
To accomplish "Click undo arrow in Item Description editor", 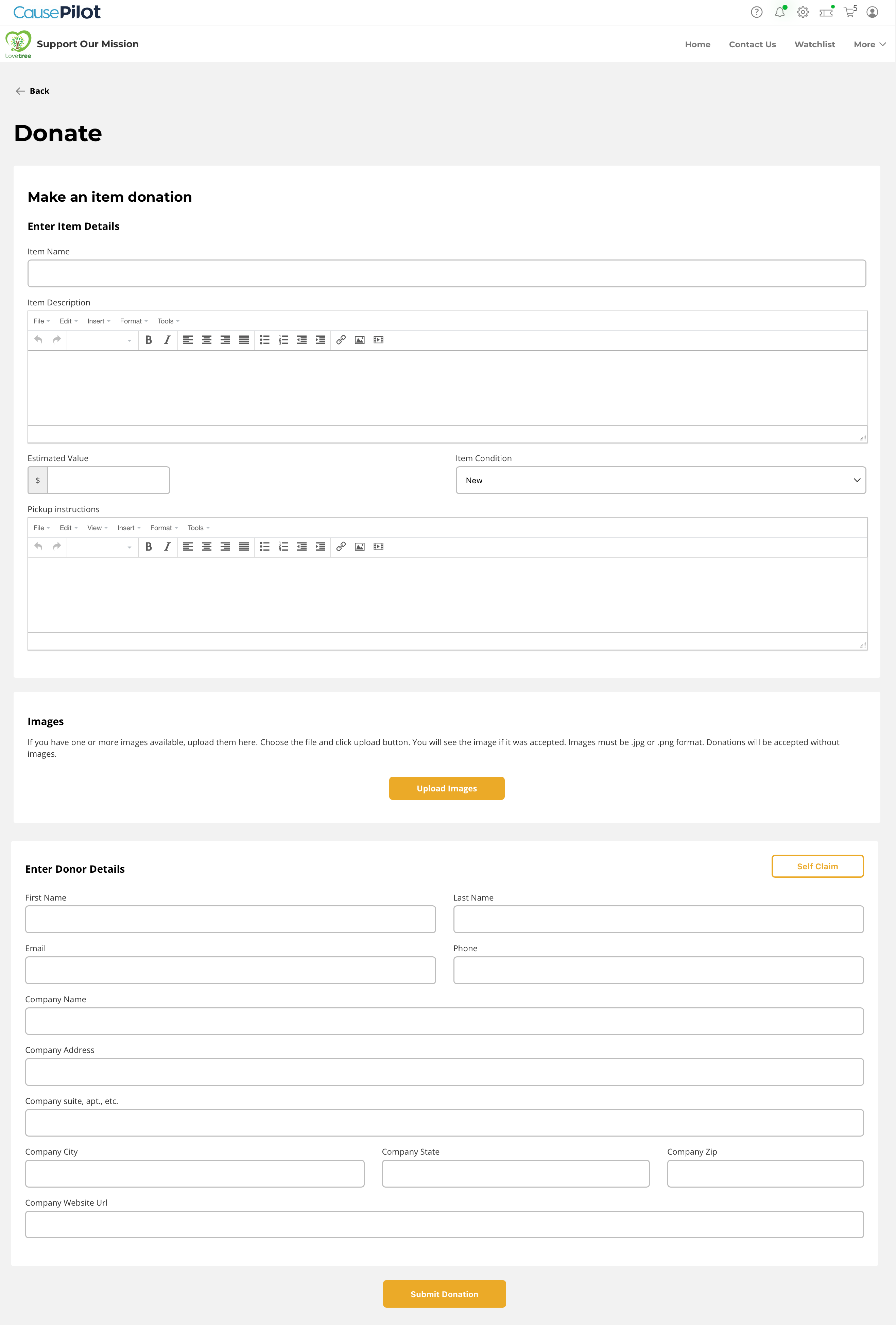I will (x=38, y=340).
